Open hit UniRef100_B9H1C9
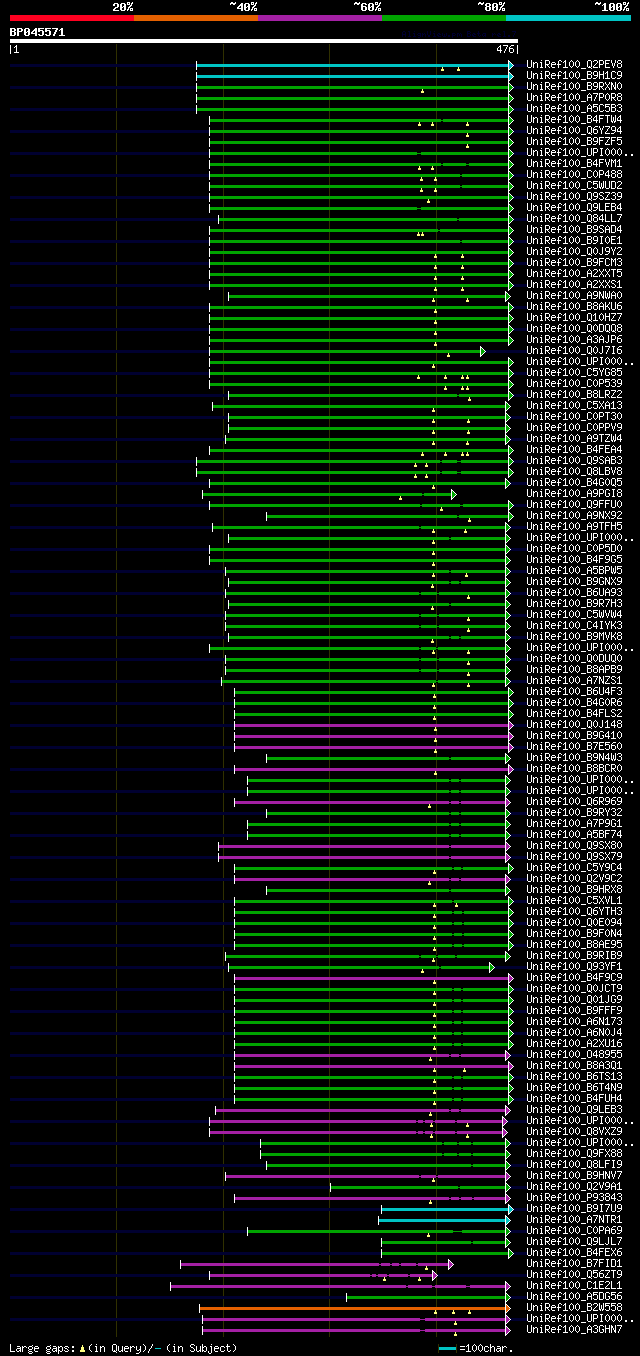The height and width of the screenshot is (1356, 640). [574, 75]
